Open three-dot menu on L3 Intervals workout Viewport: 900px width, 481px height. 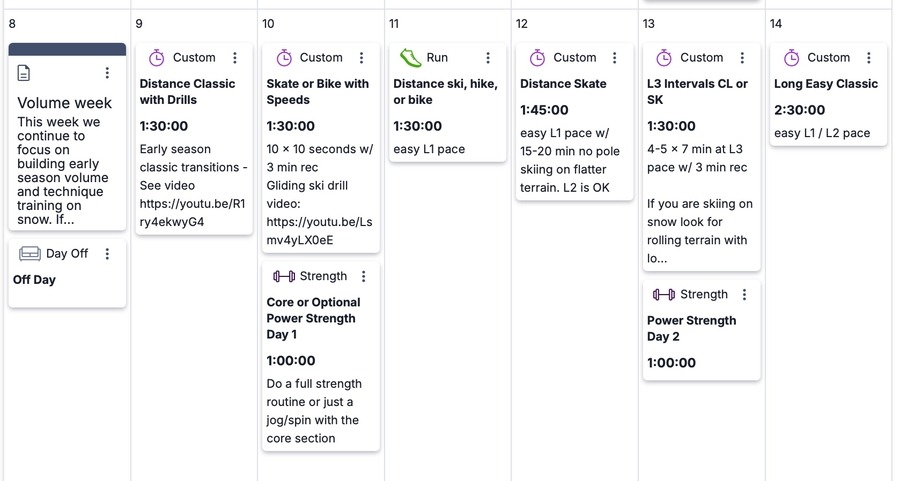click(742, 58)
